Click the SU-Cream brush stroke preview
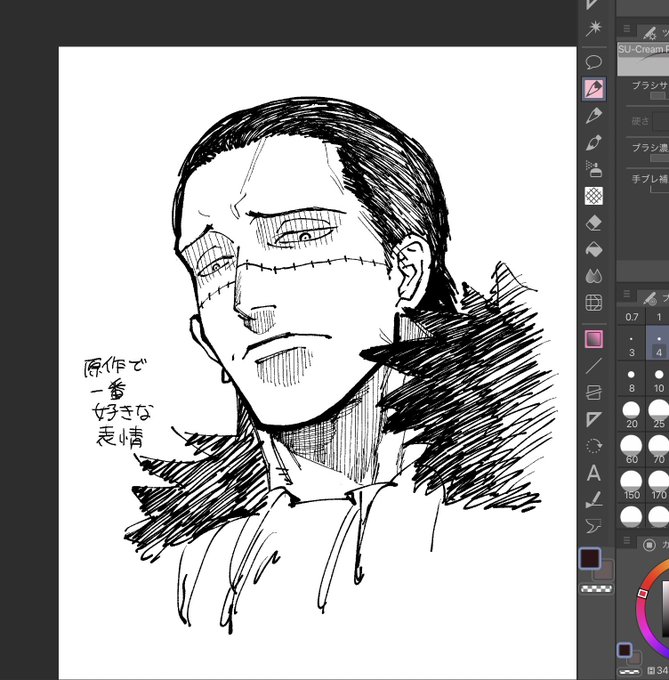The height and width of the screenshot is (680, 669). tap(643, 59)
